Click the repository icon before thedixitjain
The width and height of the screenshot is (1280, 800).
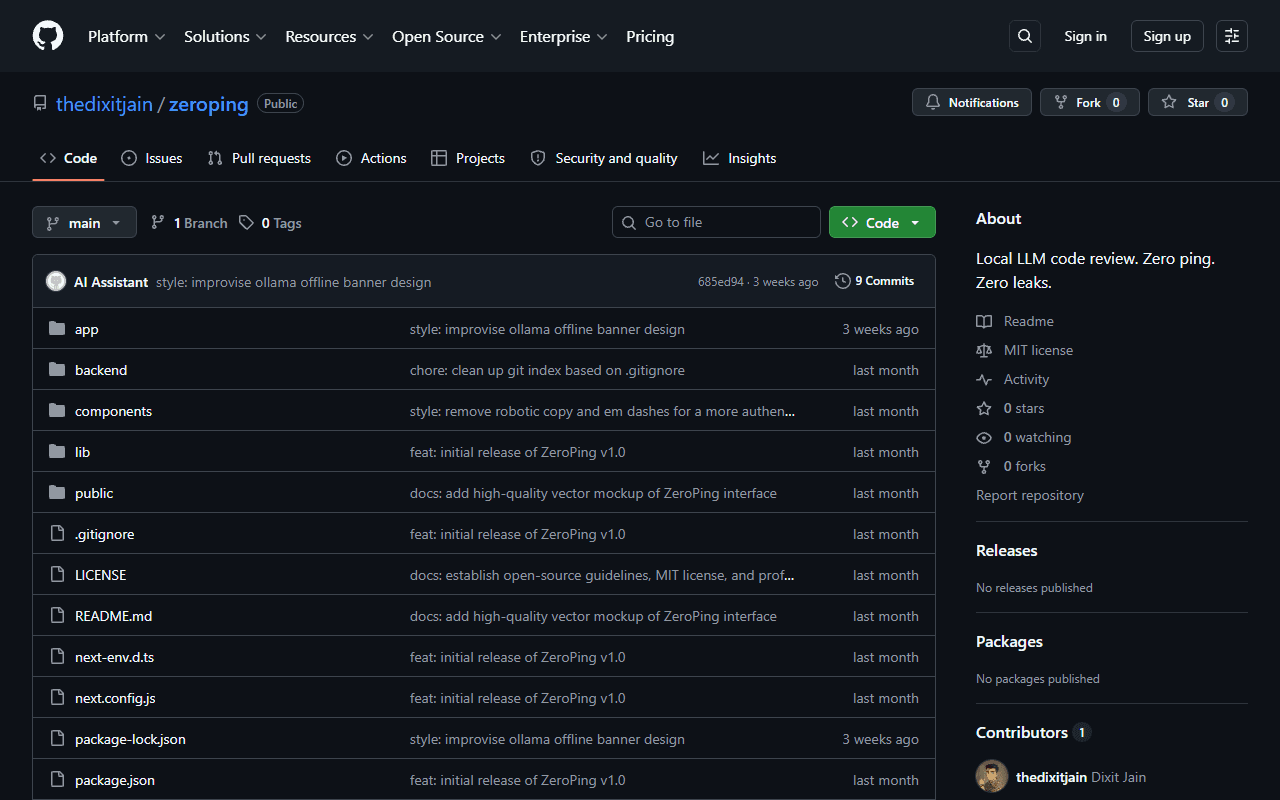40,103
